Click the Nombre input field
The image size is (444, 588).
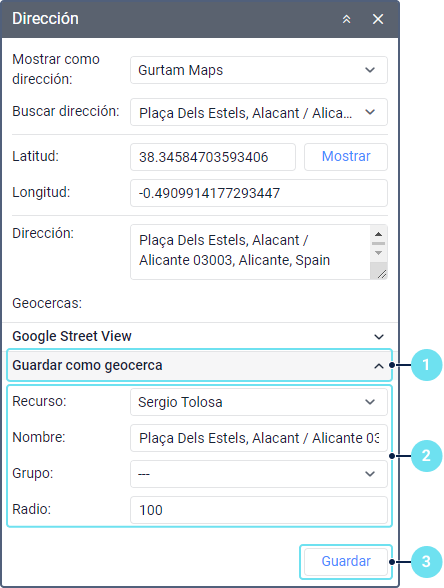(259, 438)
